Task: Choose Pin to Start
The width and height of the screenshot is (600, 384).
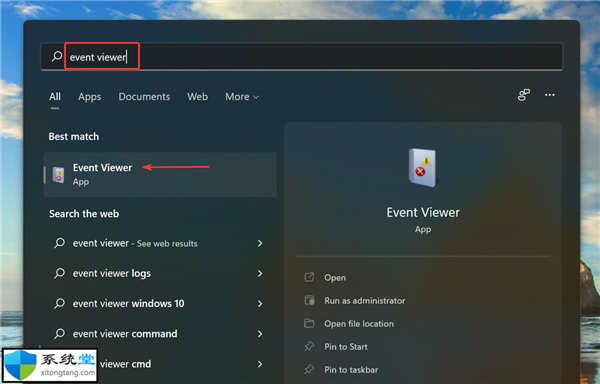Action: tap(346, 347)
